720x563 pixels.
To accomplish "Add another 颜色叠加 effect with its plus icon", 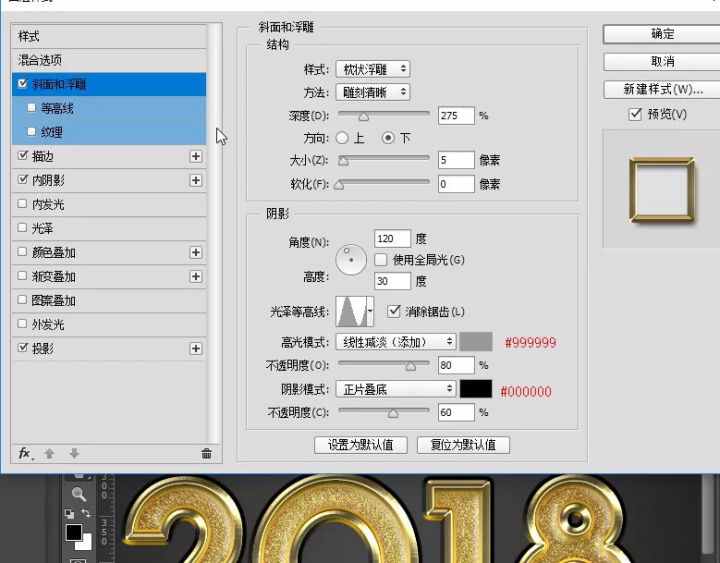I will point(196,252).
